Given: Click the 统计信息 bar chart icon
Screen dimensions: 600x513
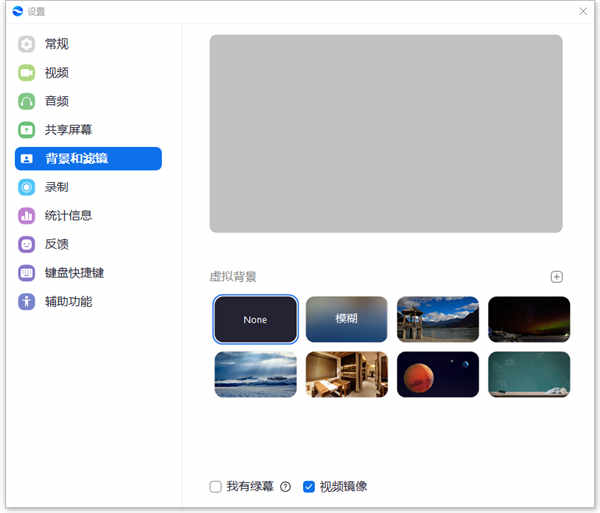Looking at the screenshot, I should [x=26, y=216].
